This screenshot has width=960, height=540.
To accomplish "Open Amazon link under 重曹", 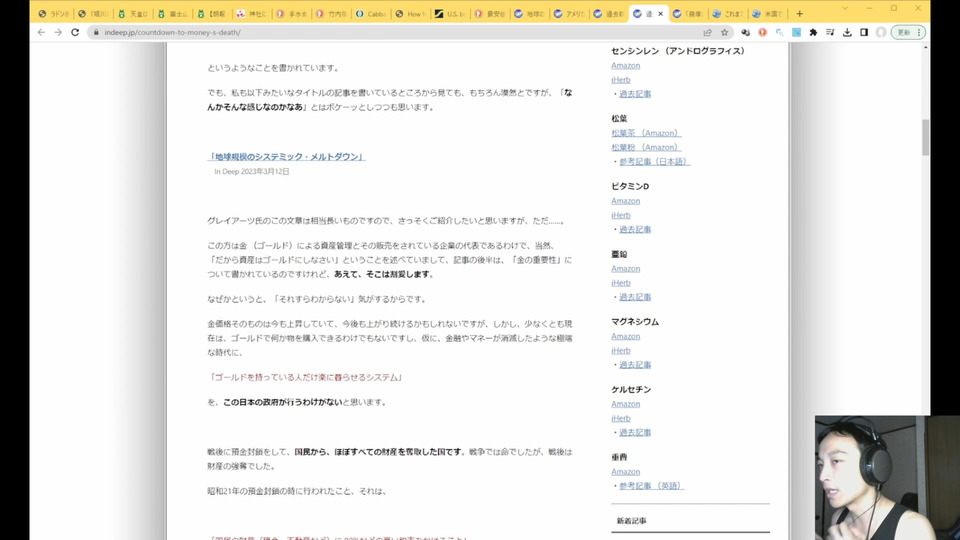I will 625,471.
